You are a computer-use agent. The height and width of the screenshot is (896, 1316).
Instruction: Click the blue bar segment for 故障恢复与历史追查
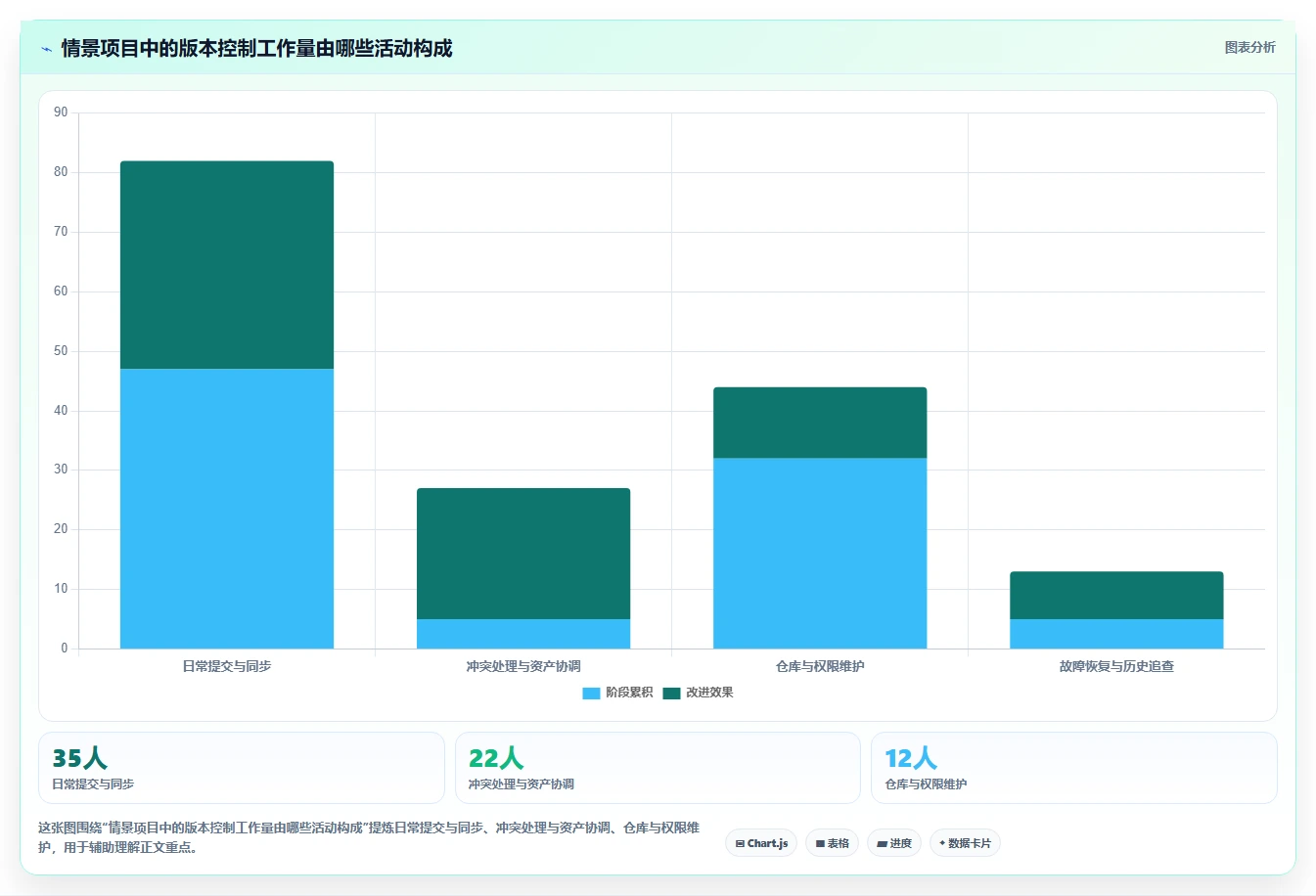[1116, 634]
